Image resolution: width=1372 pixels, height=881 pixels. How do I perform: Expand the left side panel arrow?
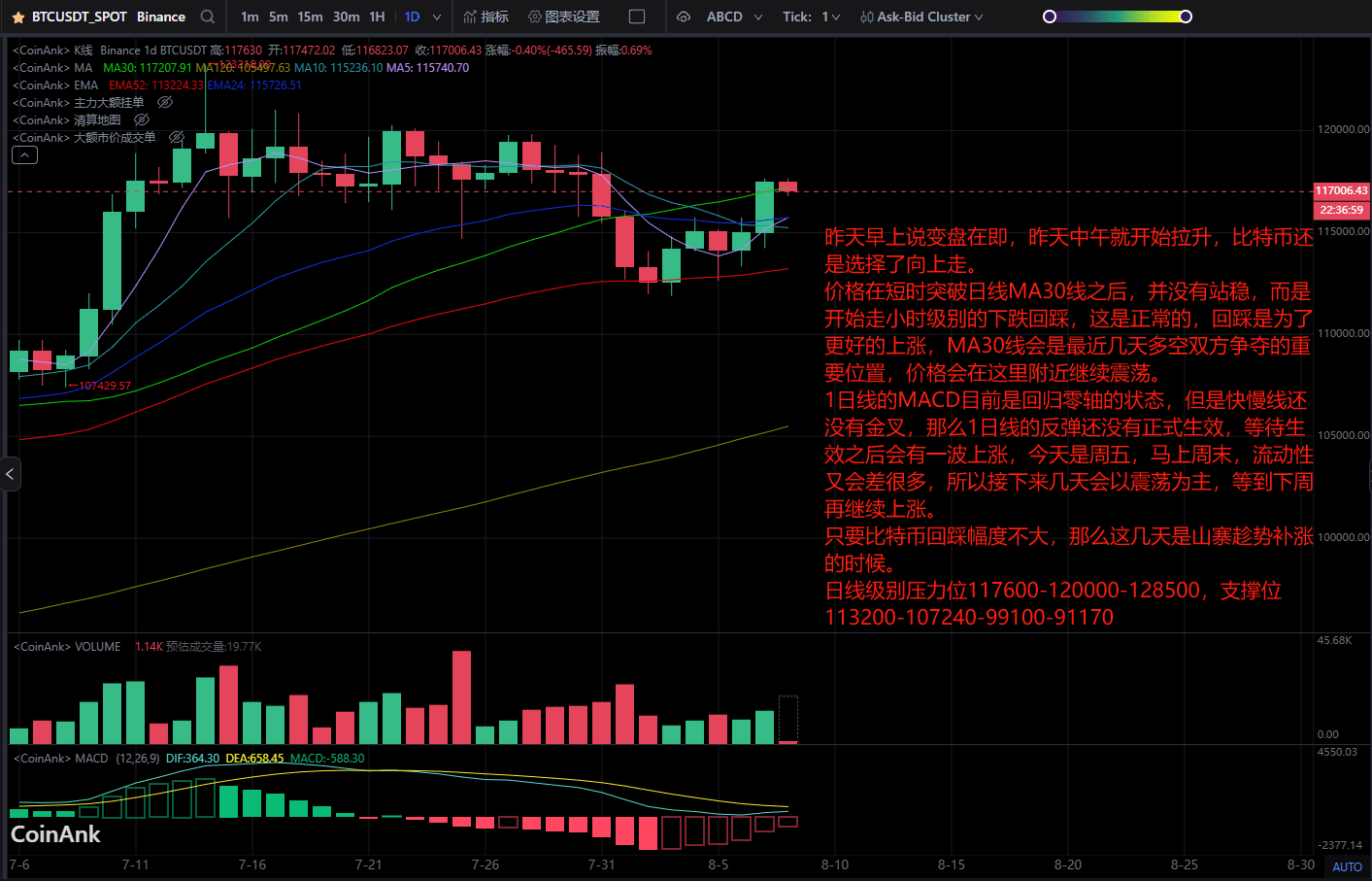tap(10, 474)
